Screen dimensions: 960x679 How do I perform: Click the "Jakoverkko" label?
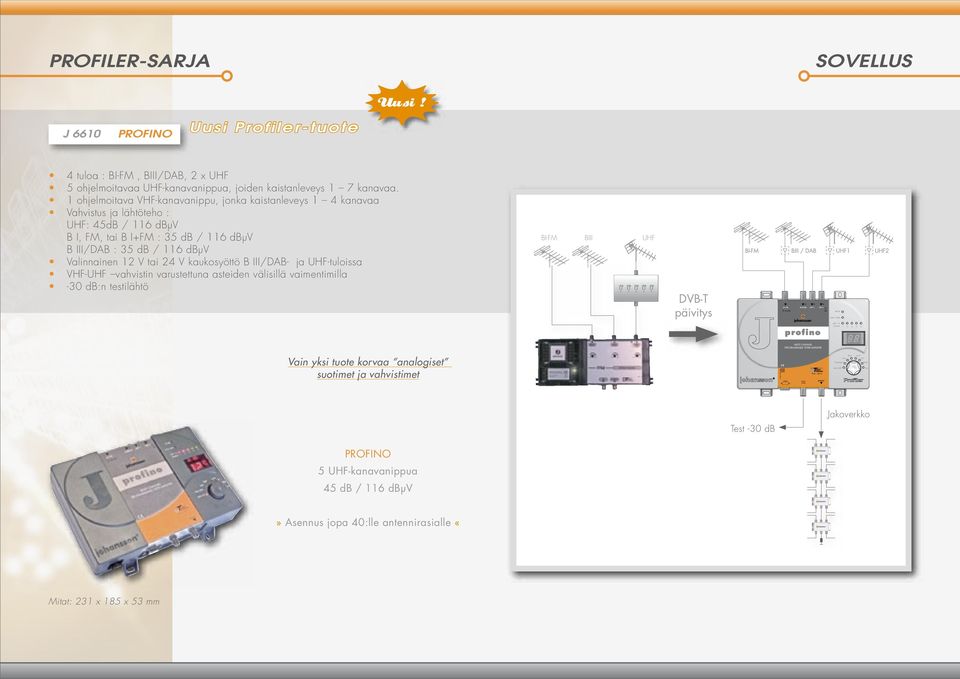pyautogui.click(x=848, y=414)
